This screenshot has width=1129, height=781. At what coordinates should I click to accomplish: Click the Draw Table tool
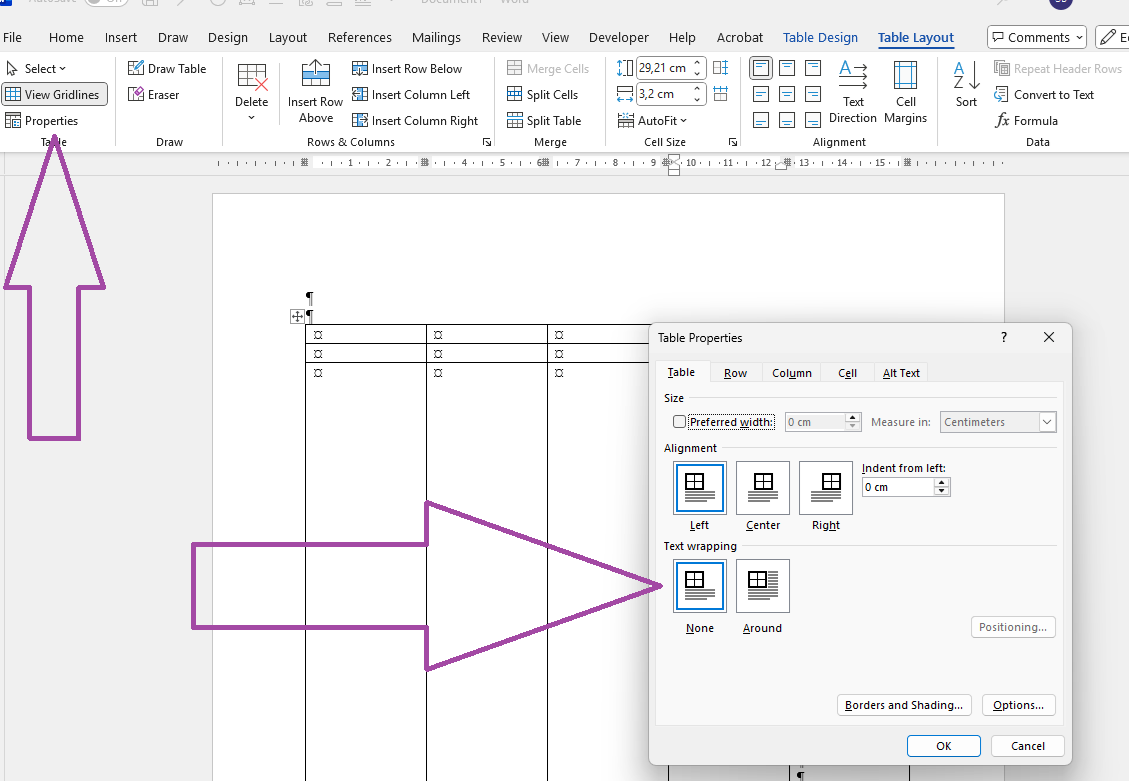[167, 68]
